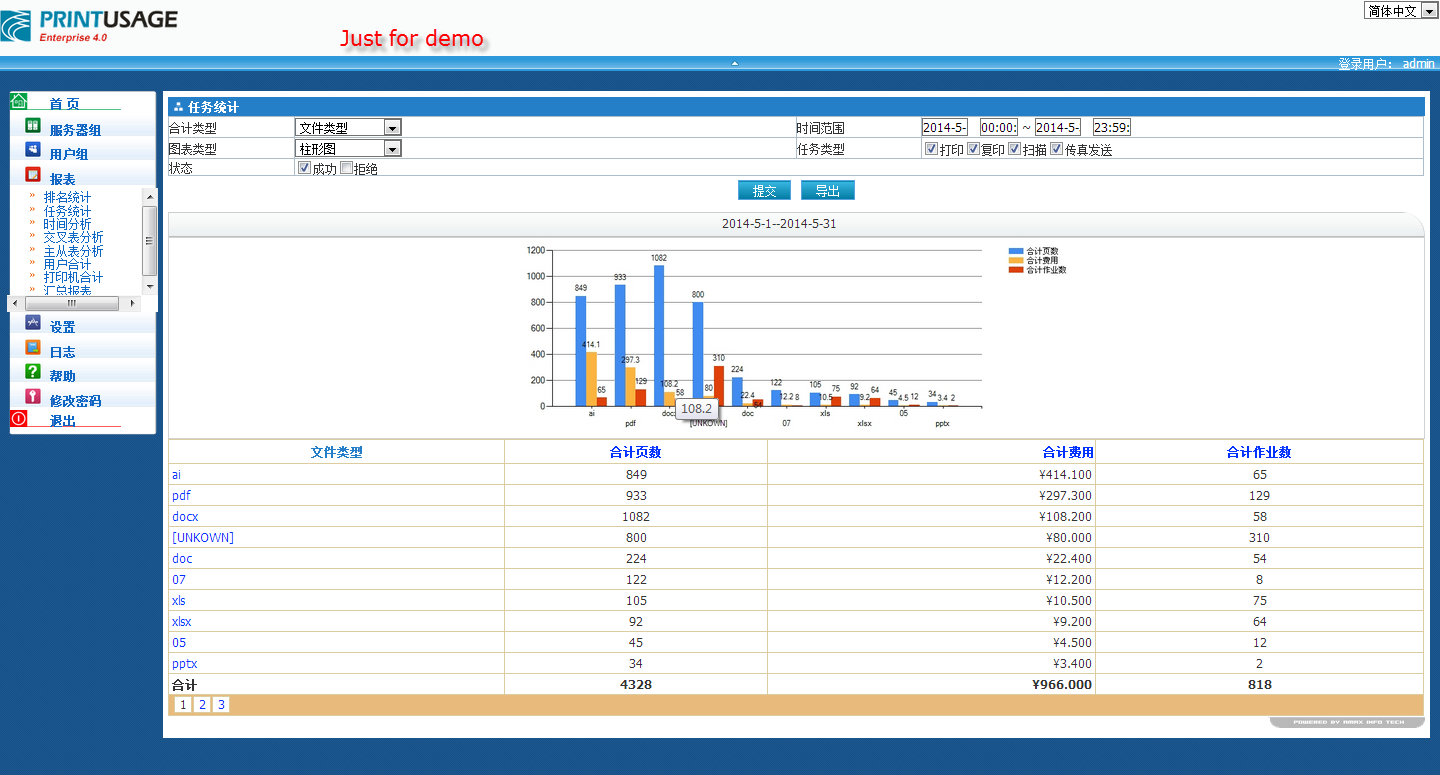Select 打印机合计 in the report submenu
This screenshot has height=775, width=1440.
pos(73,277)
